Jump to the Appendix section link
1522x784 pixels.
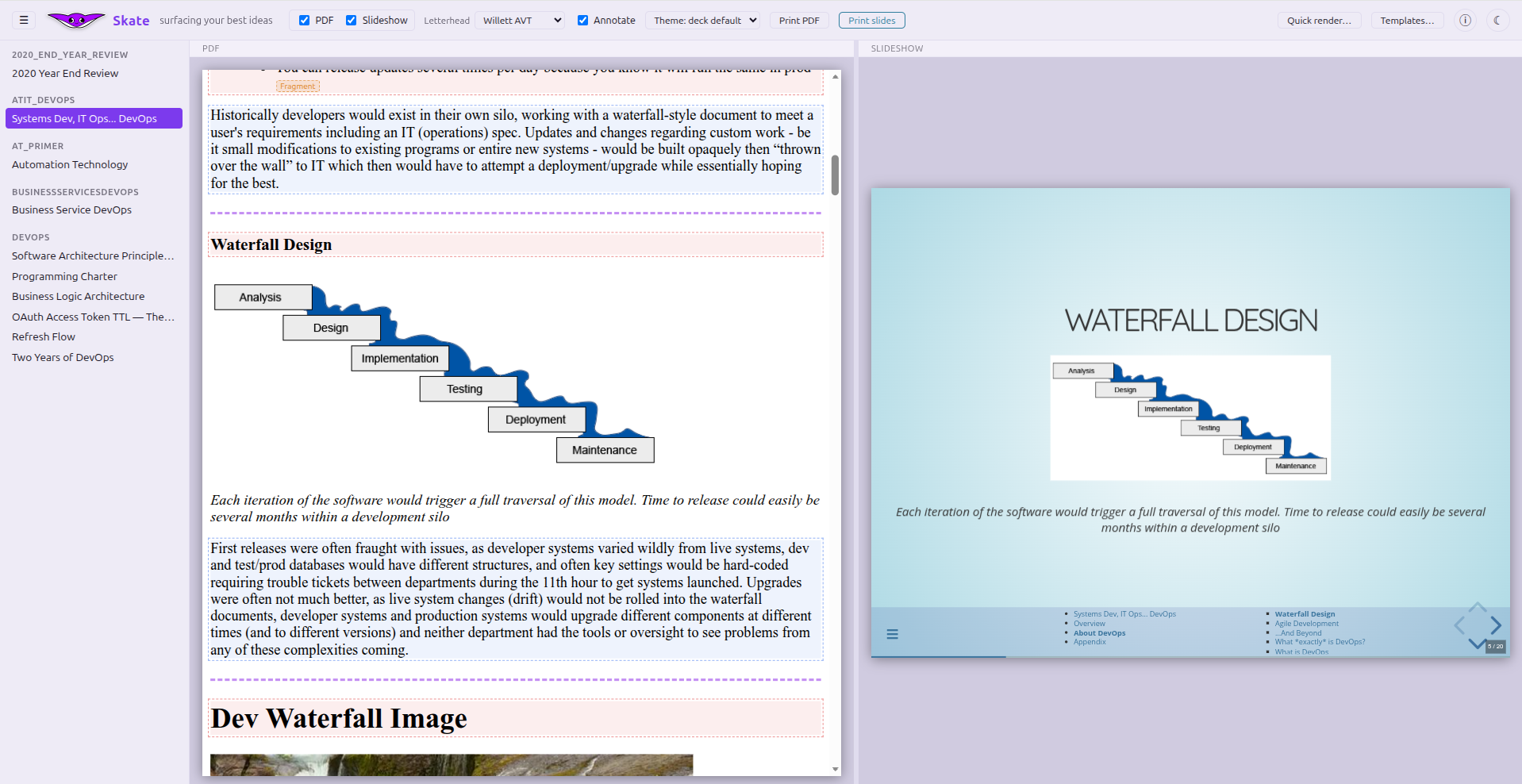click(1090, 642)
